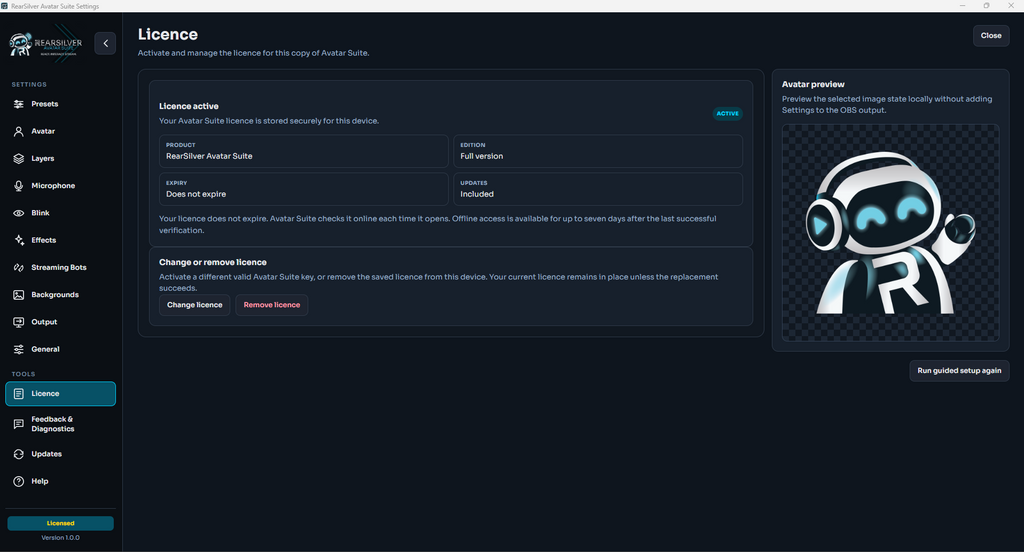Open the Effects settings page
This screenshot has height=552, width=1024.
[61, 240]
